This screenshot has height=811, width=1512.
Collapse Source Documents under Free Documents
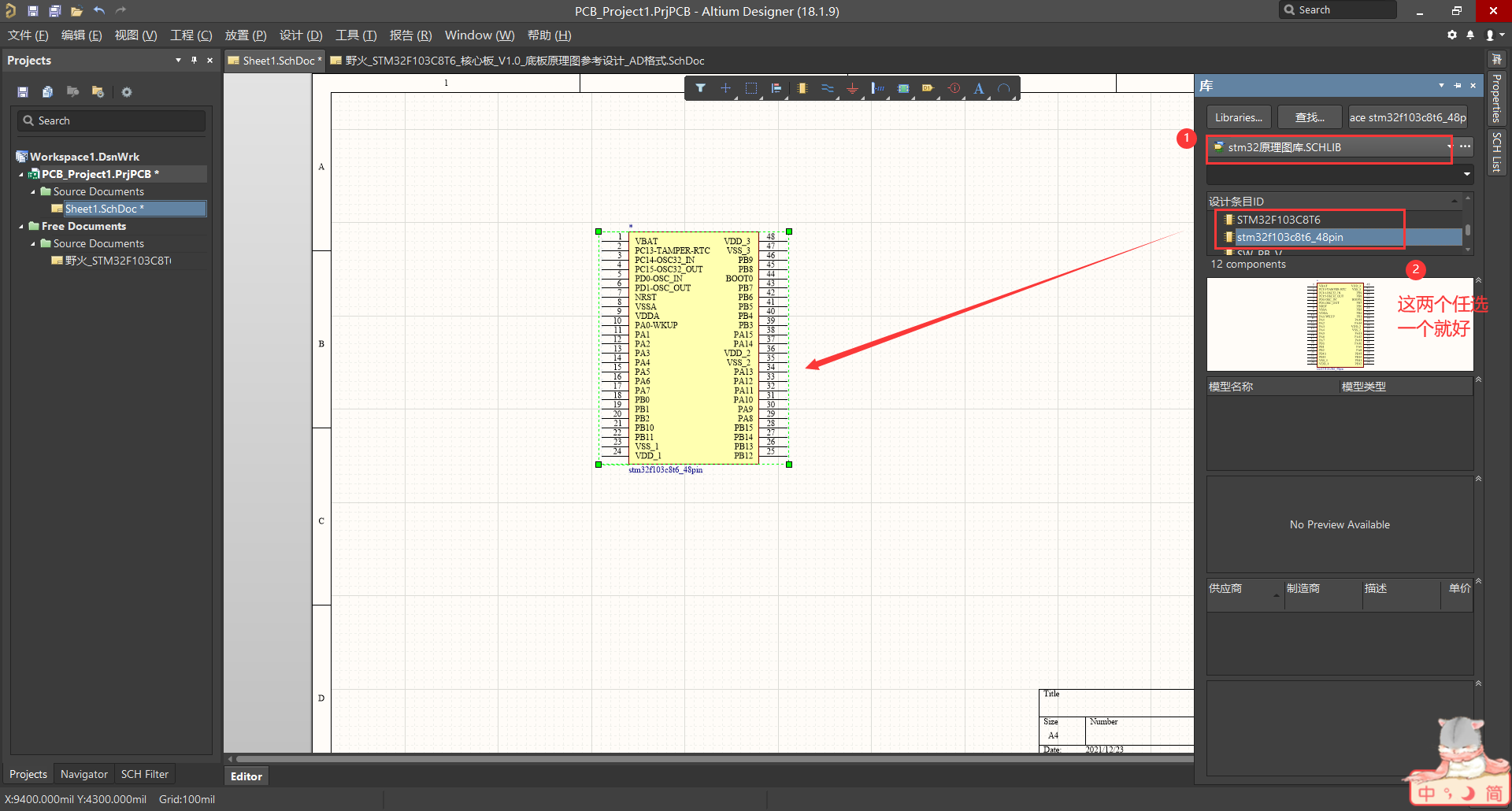pyautogui.click(x=33, y=243)
